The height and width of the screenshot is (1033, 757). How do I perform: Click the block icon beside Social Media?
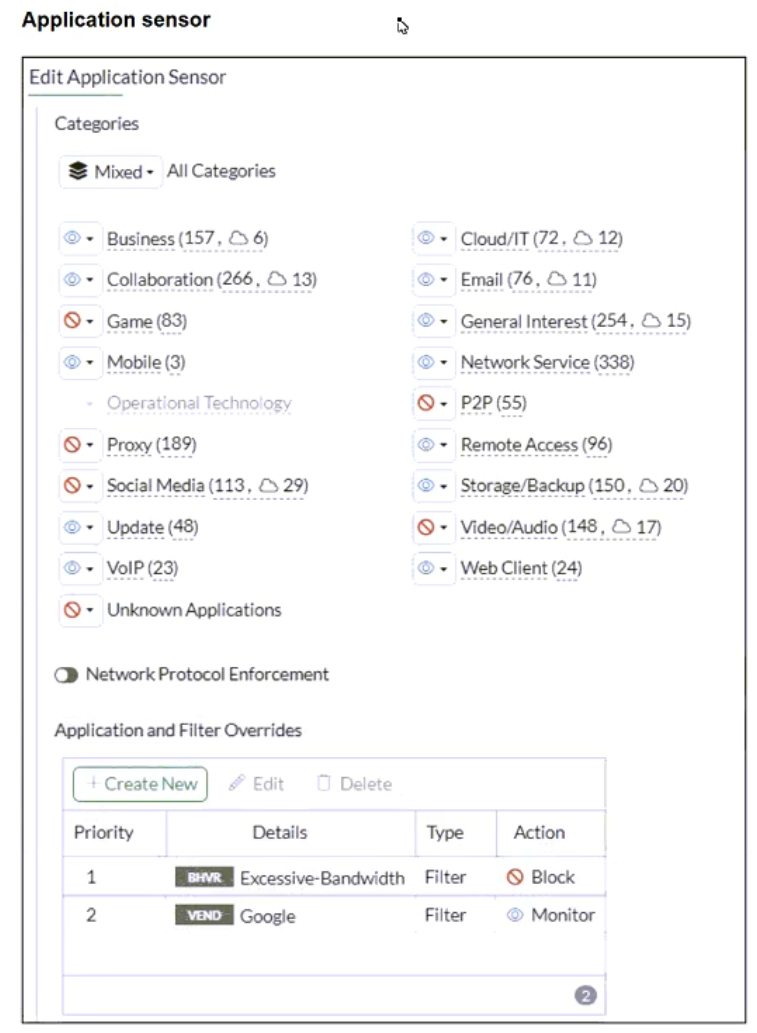coord(72,486)
